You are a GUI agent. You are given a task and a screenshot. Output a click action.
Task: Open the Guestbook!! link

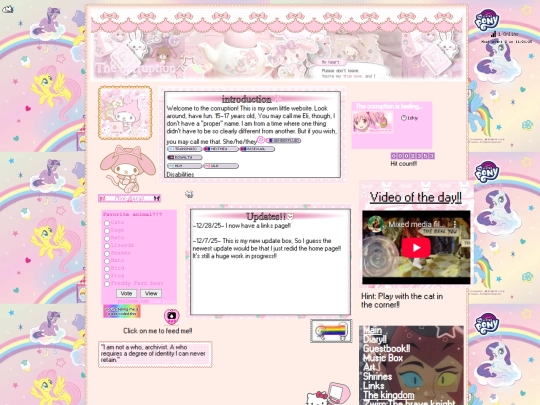386,349
